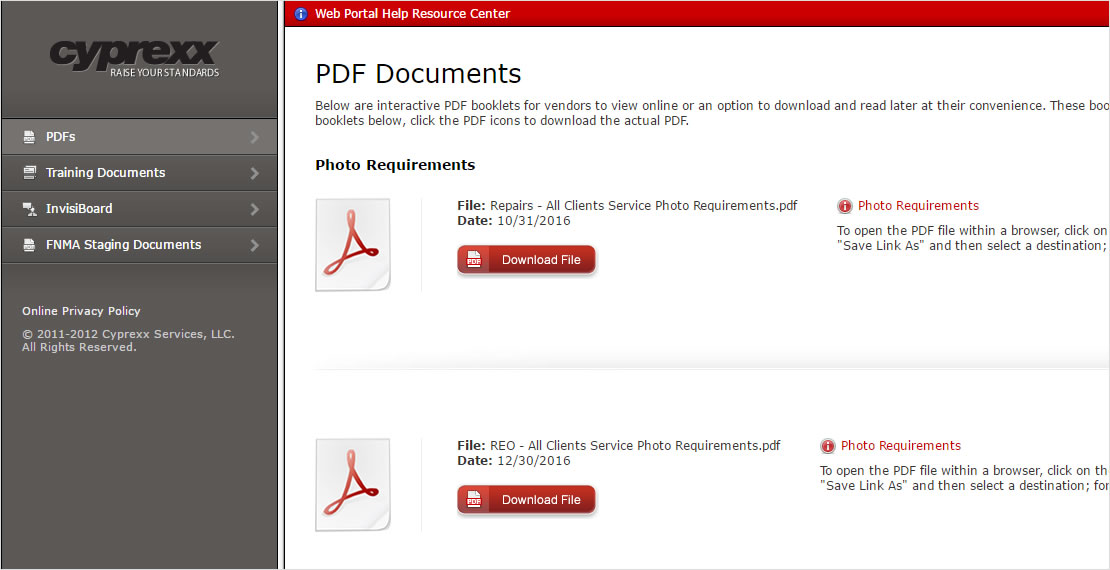Click the FNMA Staging Documents sidebar icon
The image size is (1110, 570).
[x=29, y=245]
